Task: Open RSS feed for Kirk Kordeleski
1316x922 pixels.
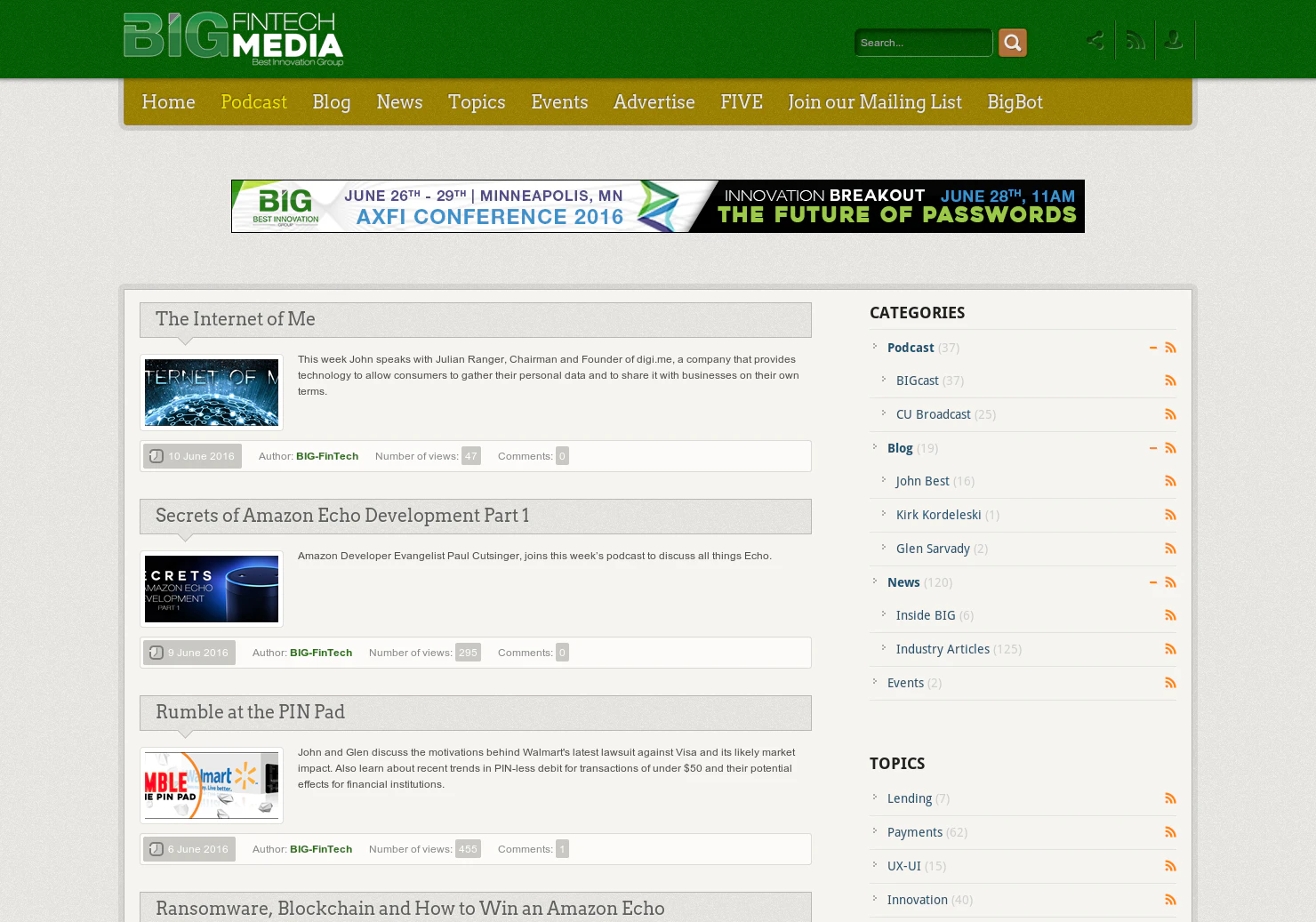Action: click(1170, 515)
